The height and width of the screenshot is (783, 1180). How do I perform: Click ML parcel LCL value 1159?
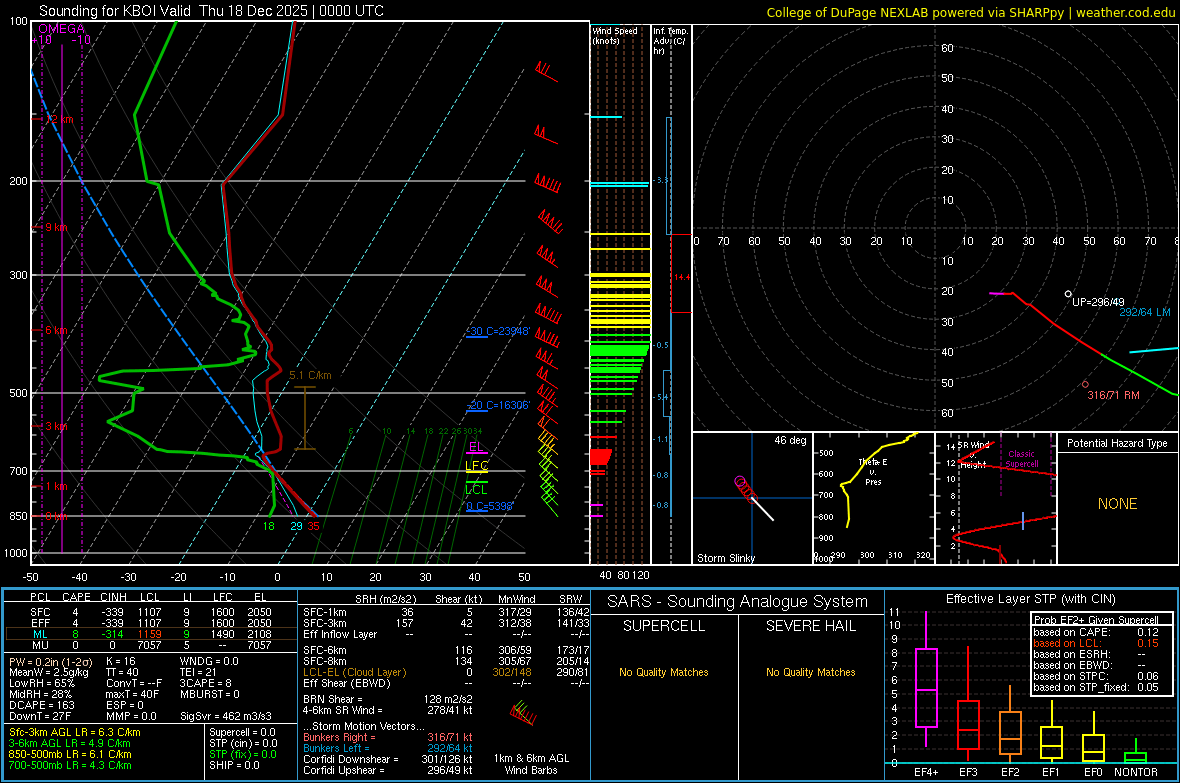(x=149, y=634)
